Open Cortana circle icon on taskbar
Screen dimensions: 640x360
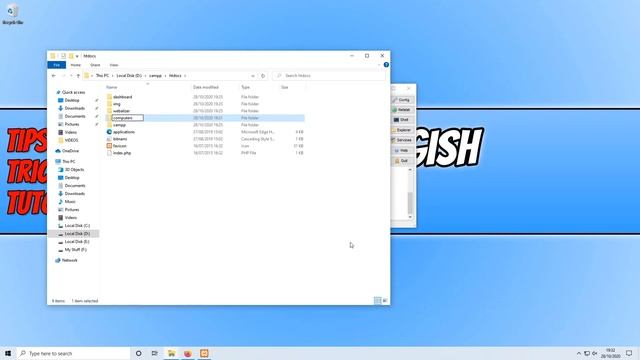tap(138, 353)
